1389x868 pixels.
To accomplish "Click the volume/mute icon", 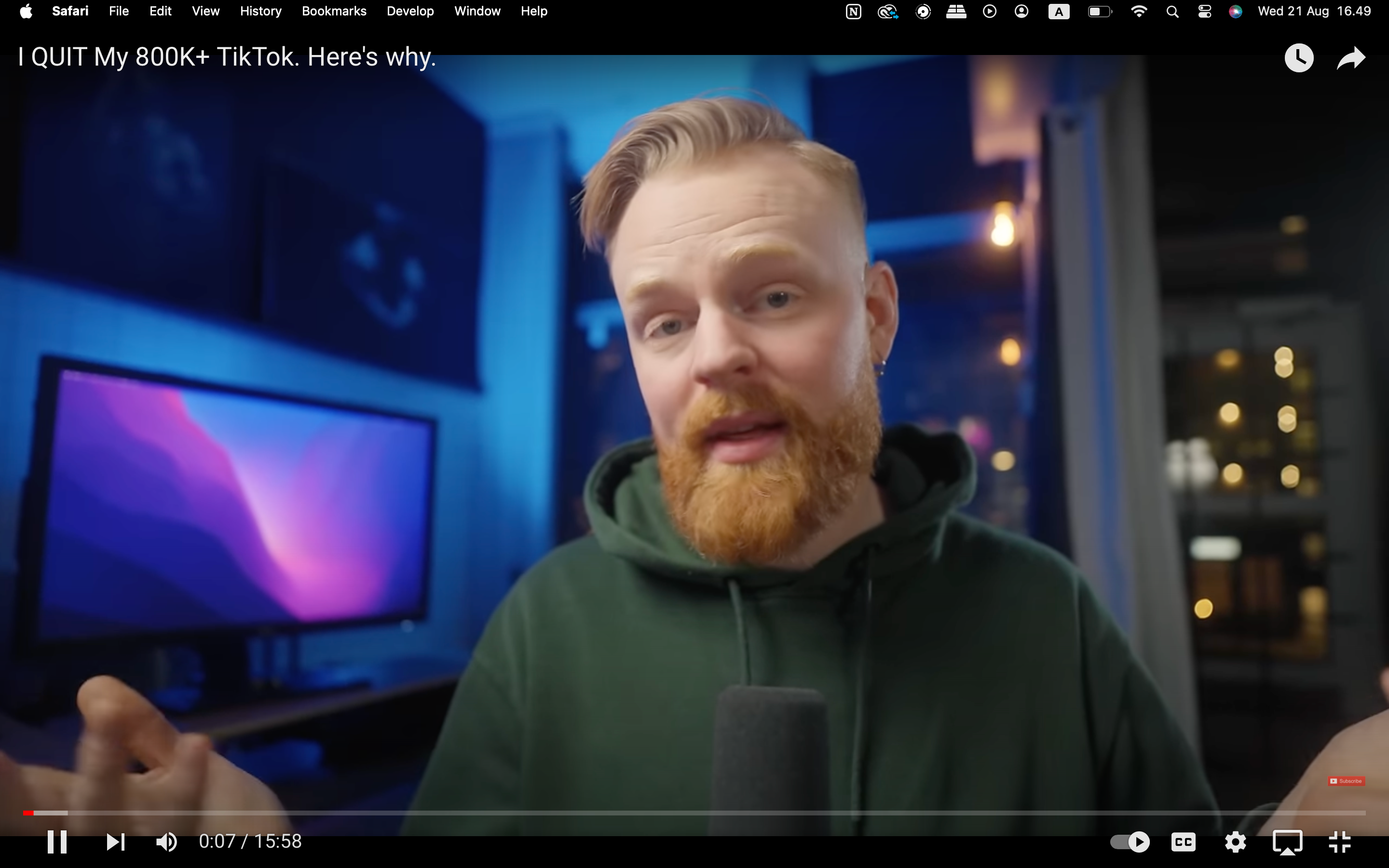I will click(x=166, y=841).
